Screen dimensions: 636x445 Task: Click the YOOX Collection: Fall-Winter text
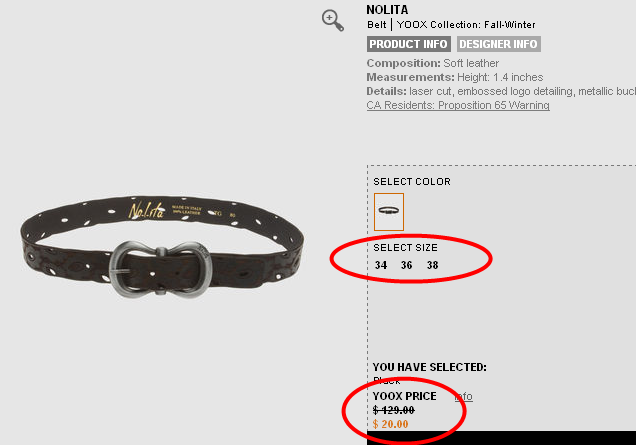[x=466, y=25]
